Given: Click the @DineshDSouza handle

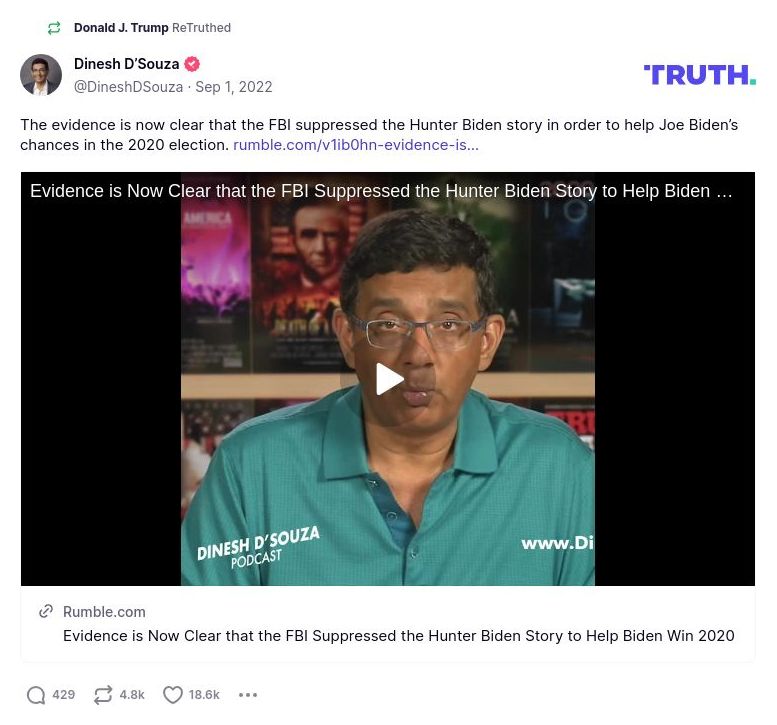Looking at the screenshot, I should (128, 87).
